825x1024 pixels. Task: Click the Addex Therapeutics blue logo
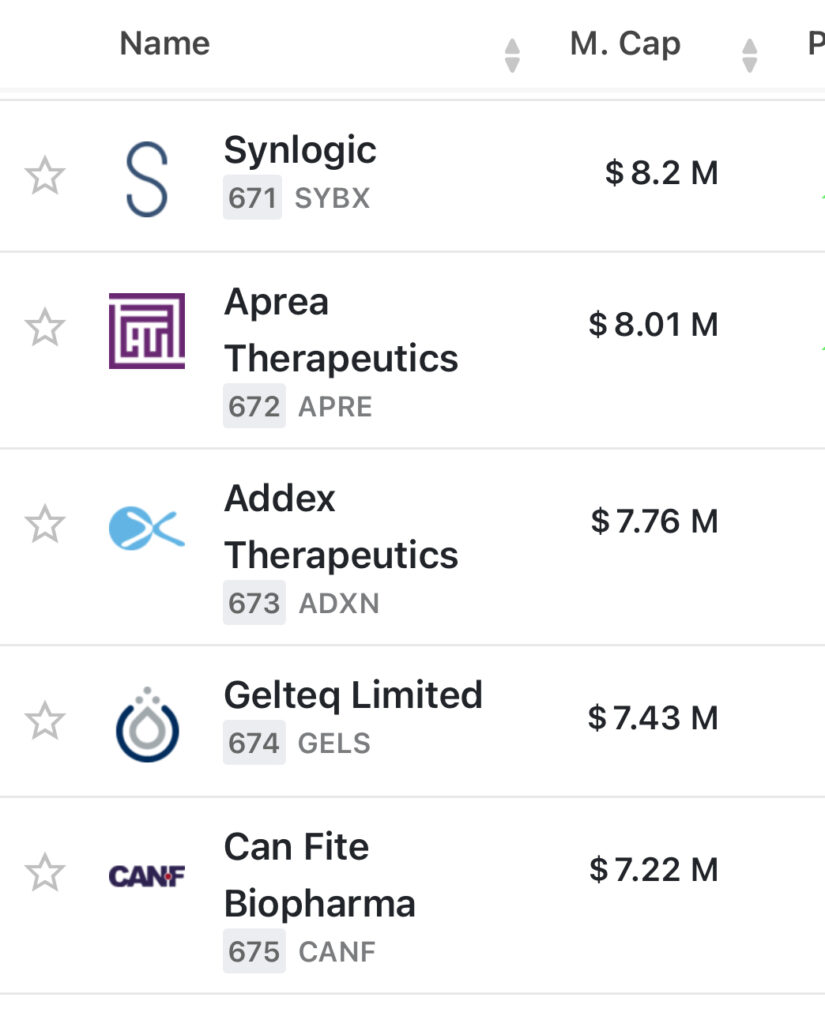(x=146, y=527)
